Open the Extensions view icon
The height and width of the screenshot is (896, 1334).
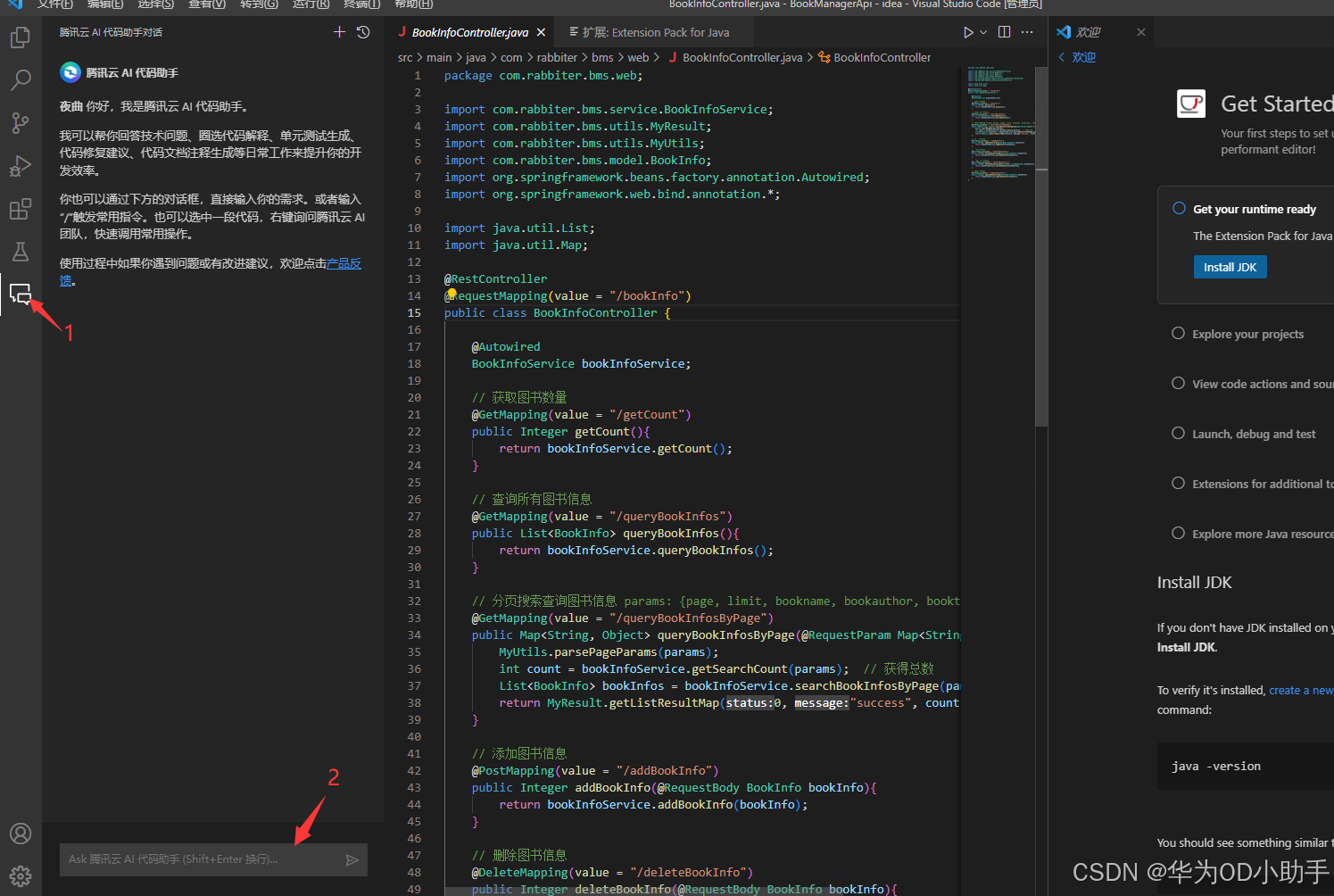20,210
